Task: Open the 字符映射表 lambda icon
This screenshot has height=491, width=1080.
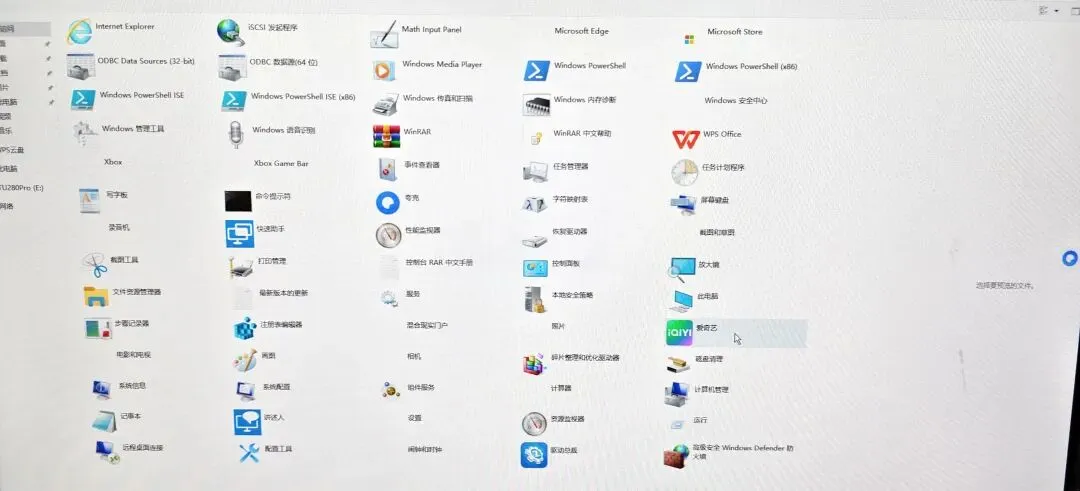Action: pos(535,205)
